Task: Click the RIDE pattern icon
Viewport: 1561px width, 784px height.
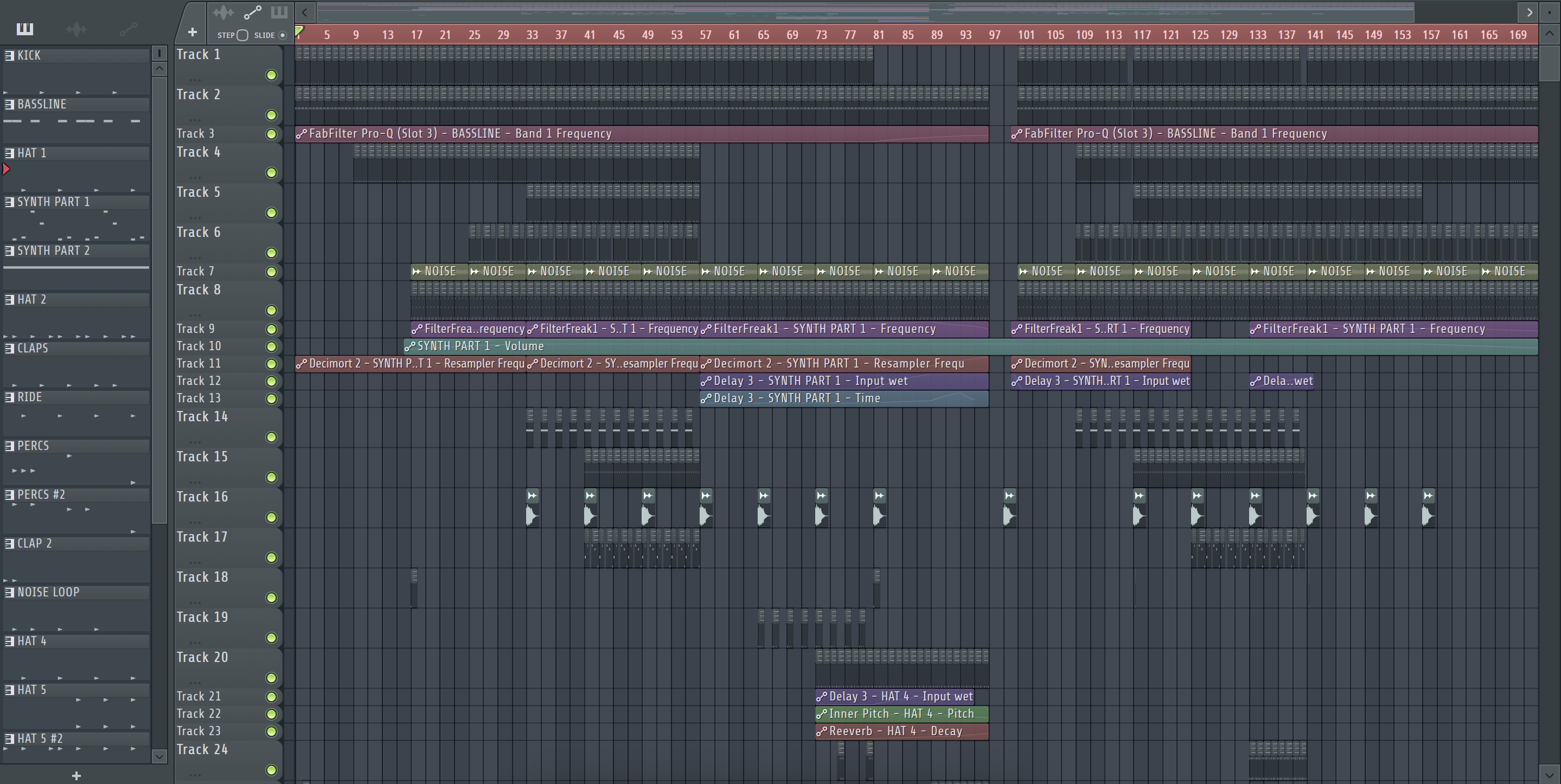Action: [10, 397]
